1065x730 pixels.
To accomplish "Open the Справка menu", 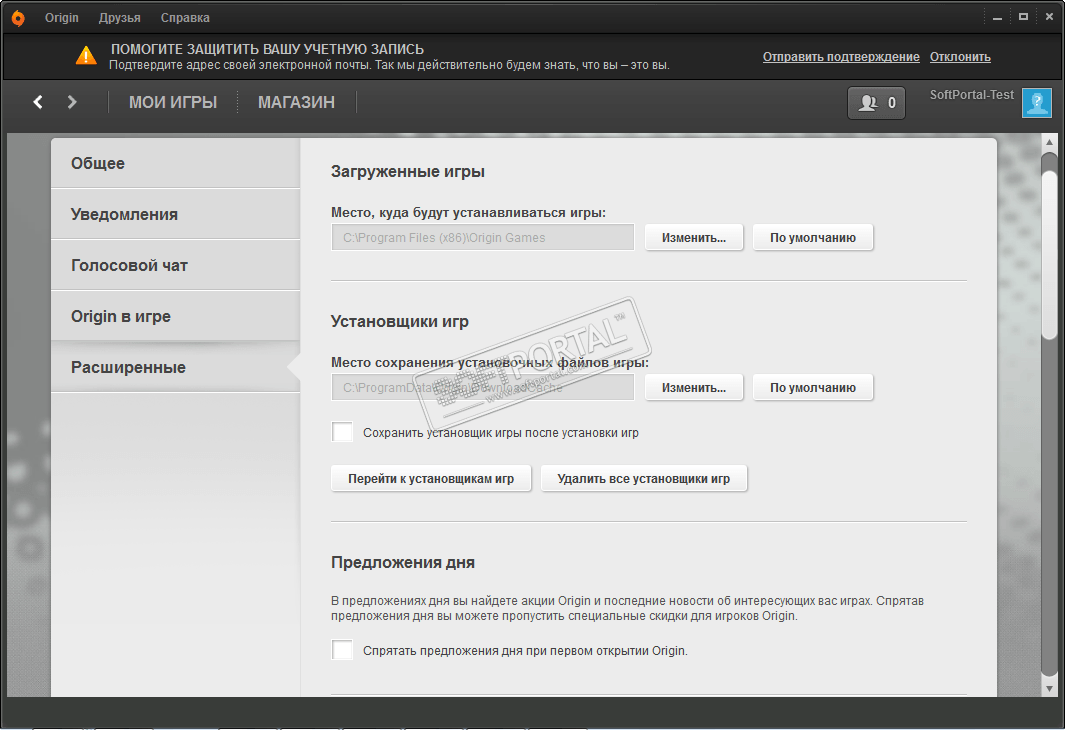I will [185, 18].
